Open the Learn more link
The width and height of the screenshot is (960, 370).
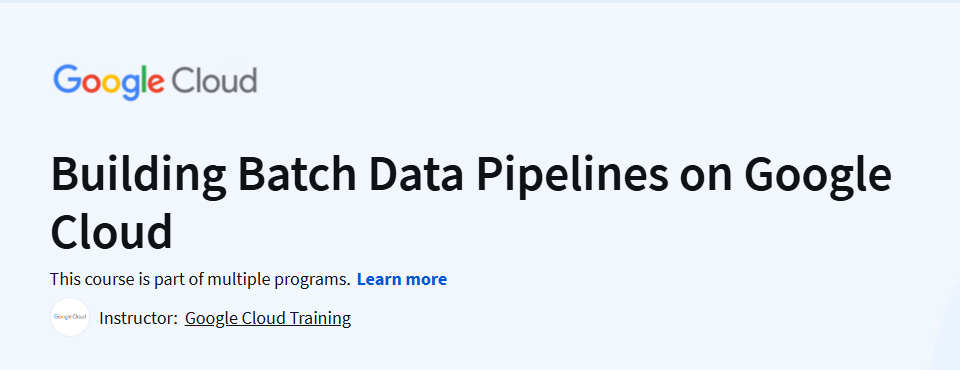402,279
